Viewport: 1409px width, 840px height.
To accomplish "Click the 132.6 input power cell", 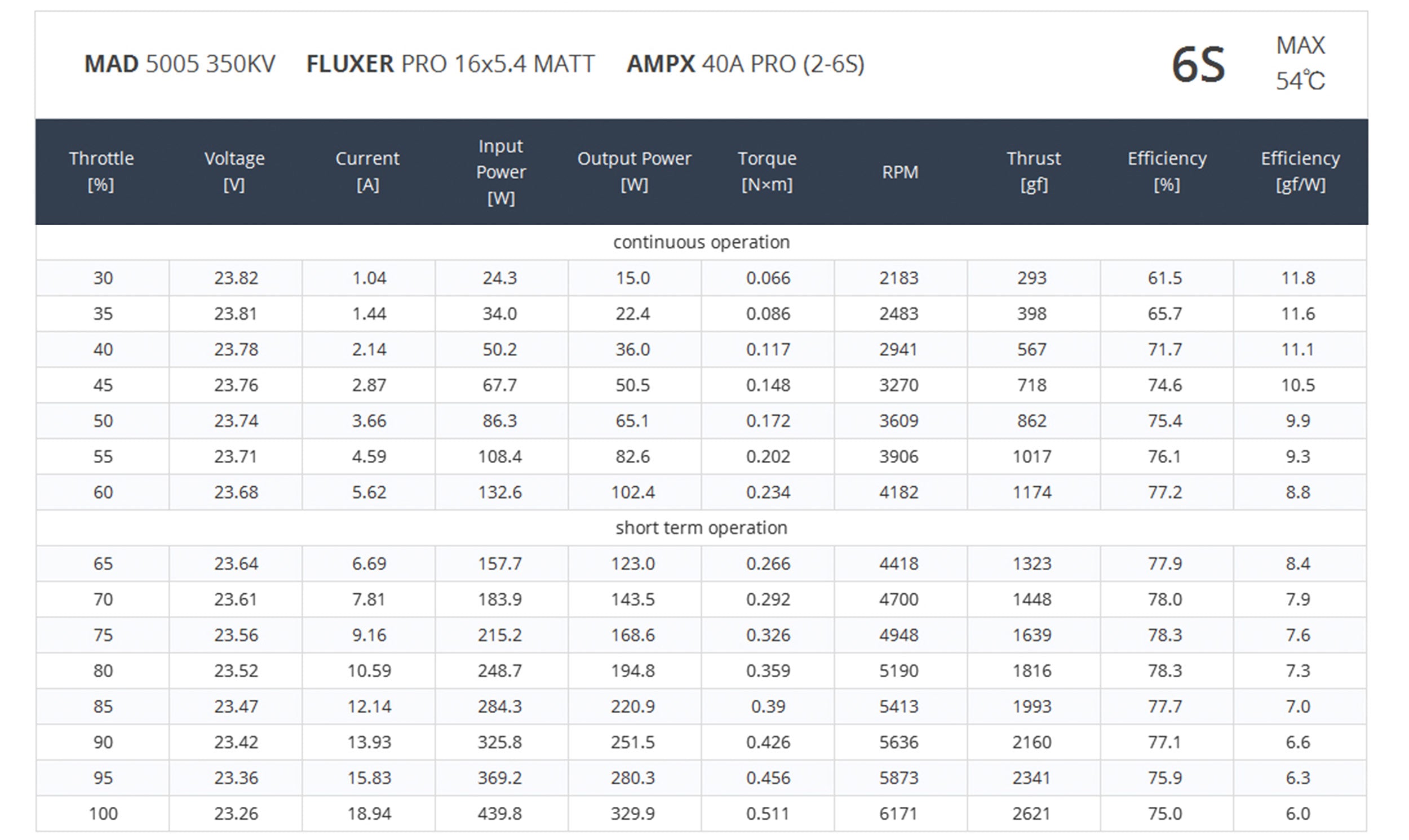I will (500, 492).
